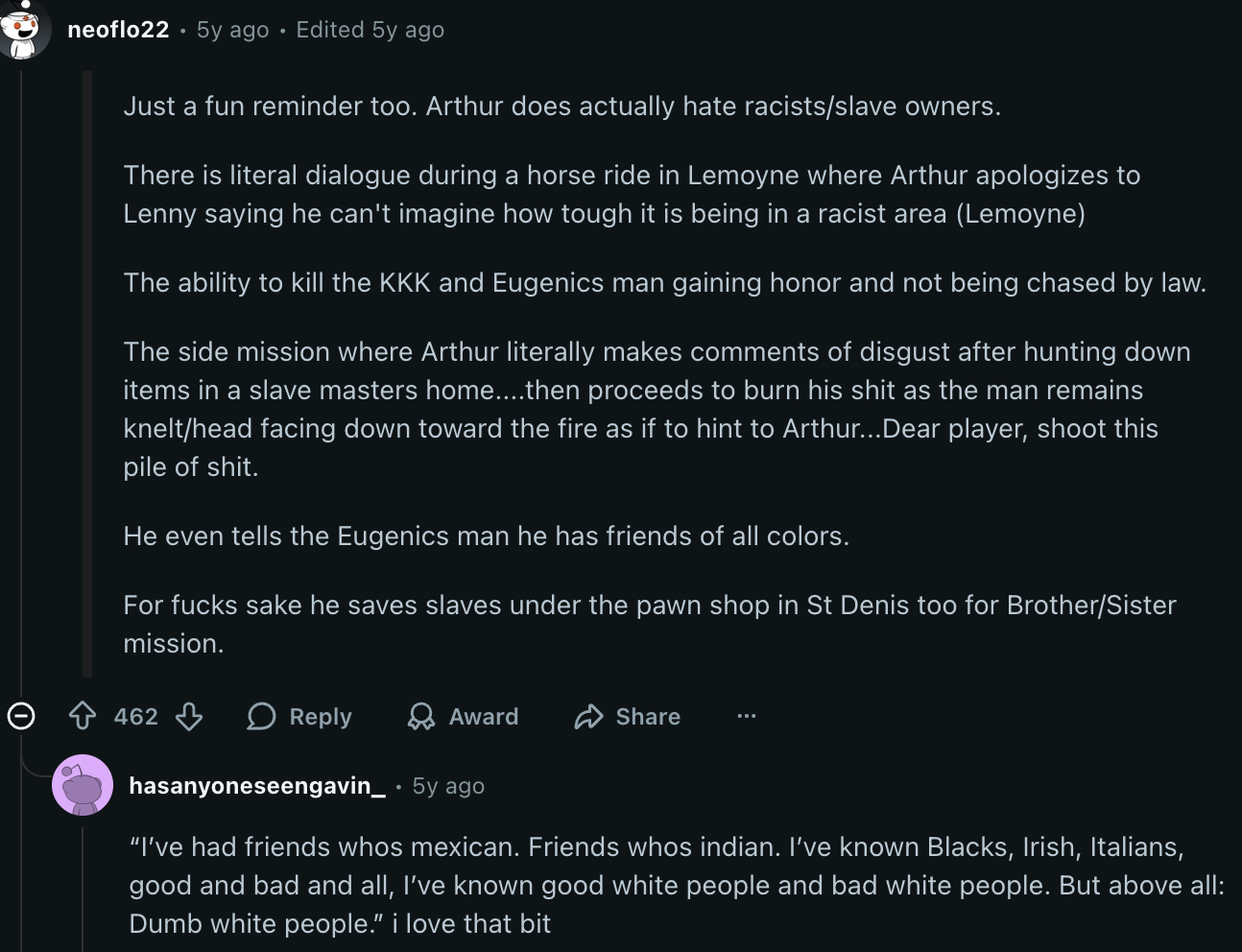
Task: Click neoflo22's "5y ago" post timestamp
Action: point(232,30)
